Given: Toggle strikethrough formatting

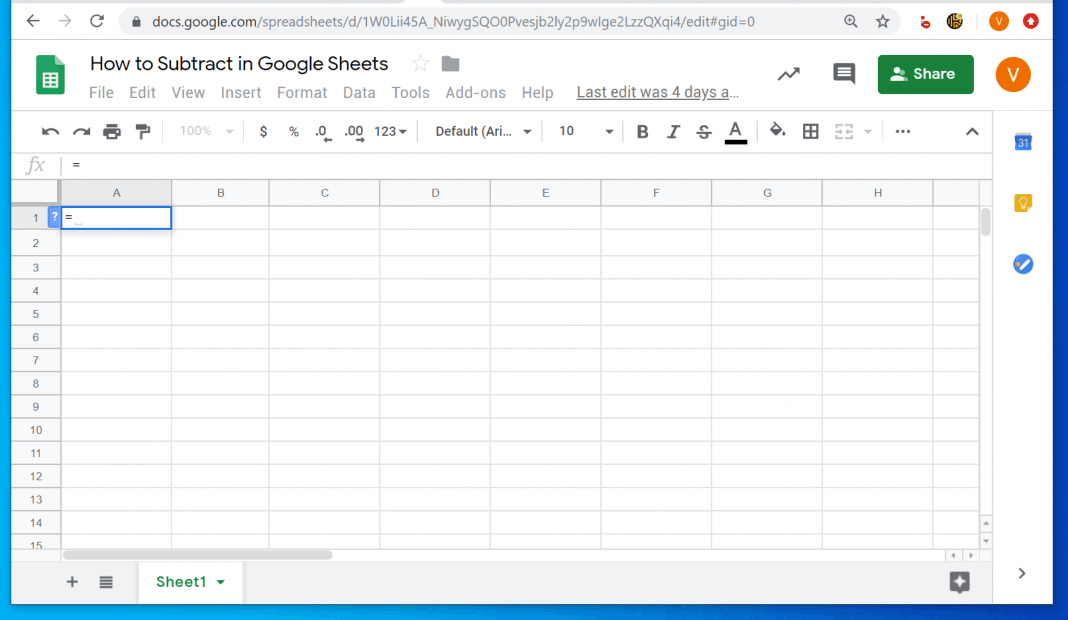Looking at the screenshot, I should pyautogui.click(x=704, y=131).
